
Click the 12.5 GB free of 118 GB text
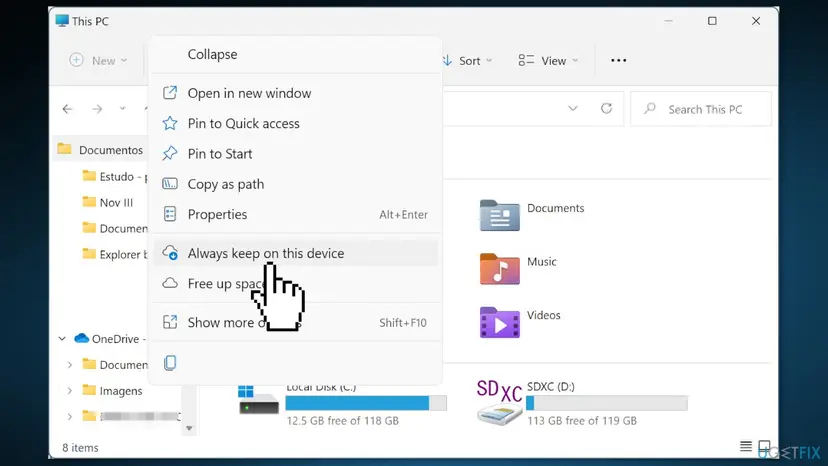tap(342, 421)
